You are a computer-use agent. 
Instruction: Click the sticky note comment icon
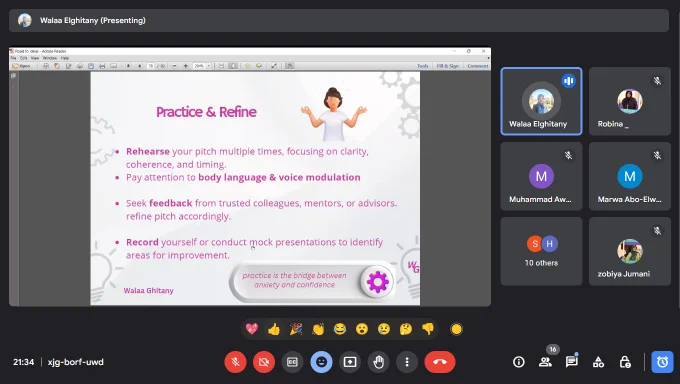[248, 66]
